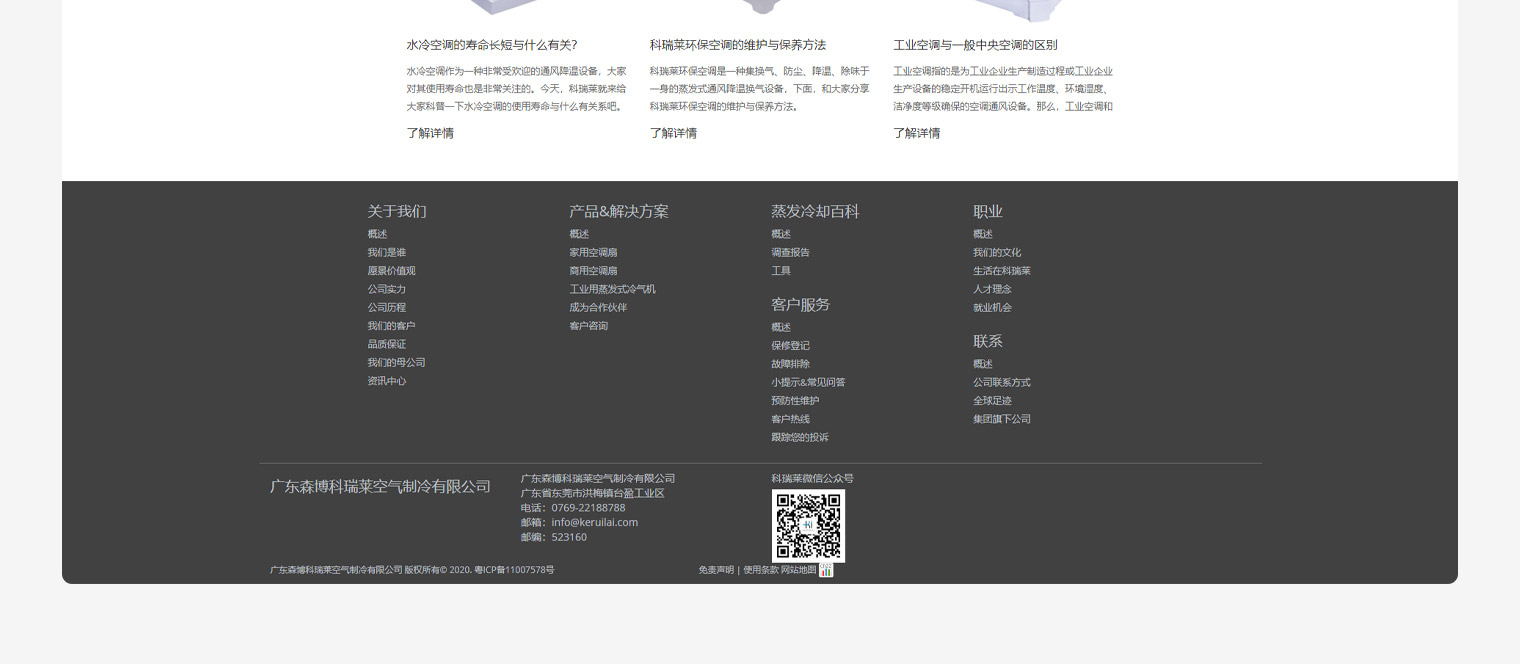This screenshot has height=664, width=1520.
Task: Click the 产品&解决方案 footer heading
Action: pyautogui.click(x=618, y=212)
